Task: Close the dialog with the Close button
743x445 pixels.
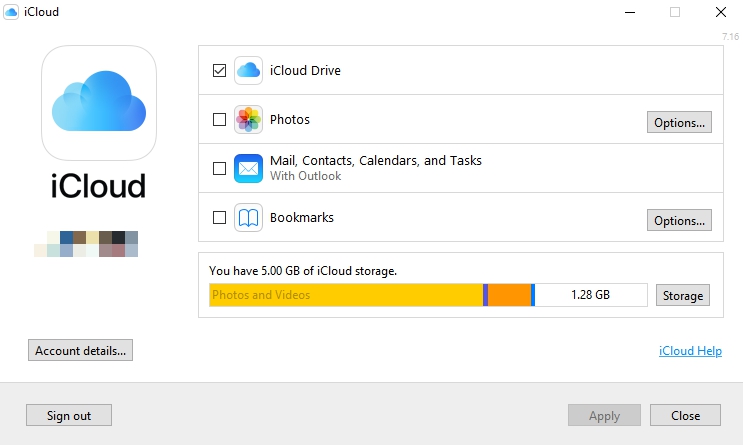Action: (x=685, y=415)
